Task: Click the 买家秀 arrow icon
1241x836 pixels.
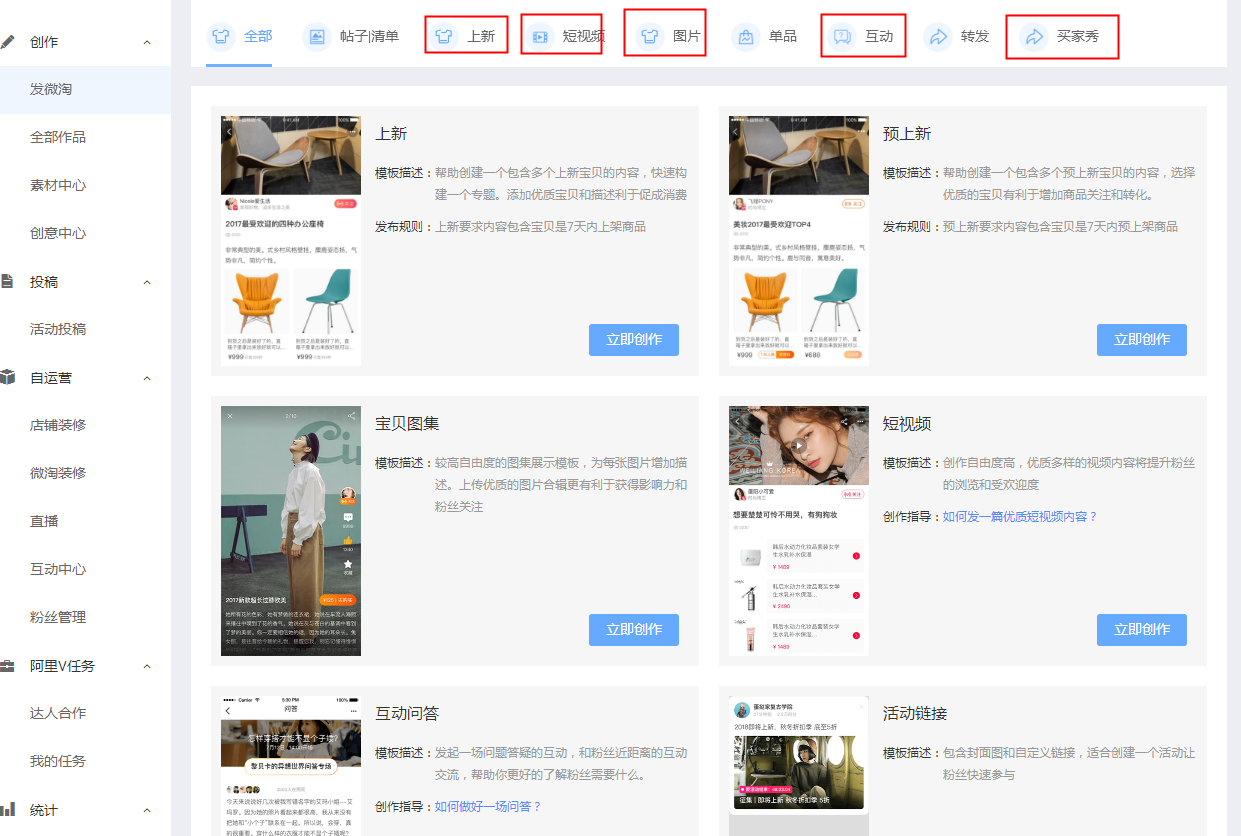Action: [1034, 37]
